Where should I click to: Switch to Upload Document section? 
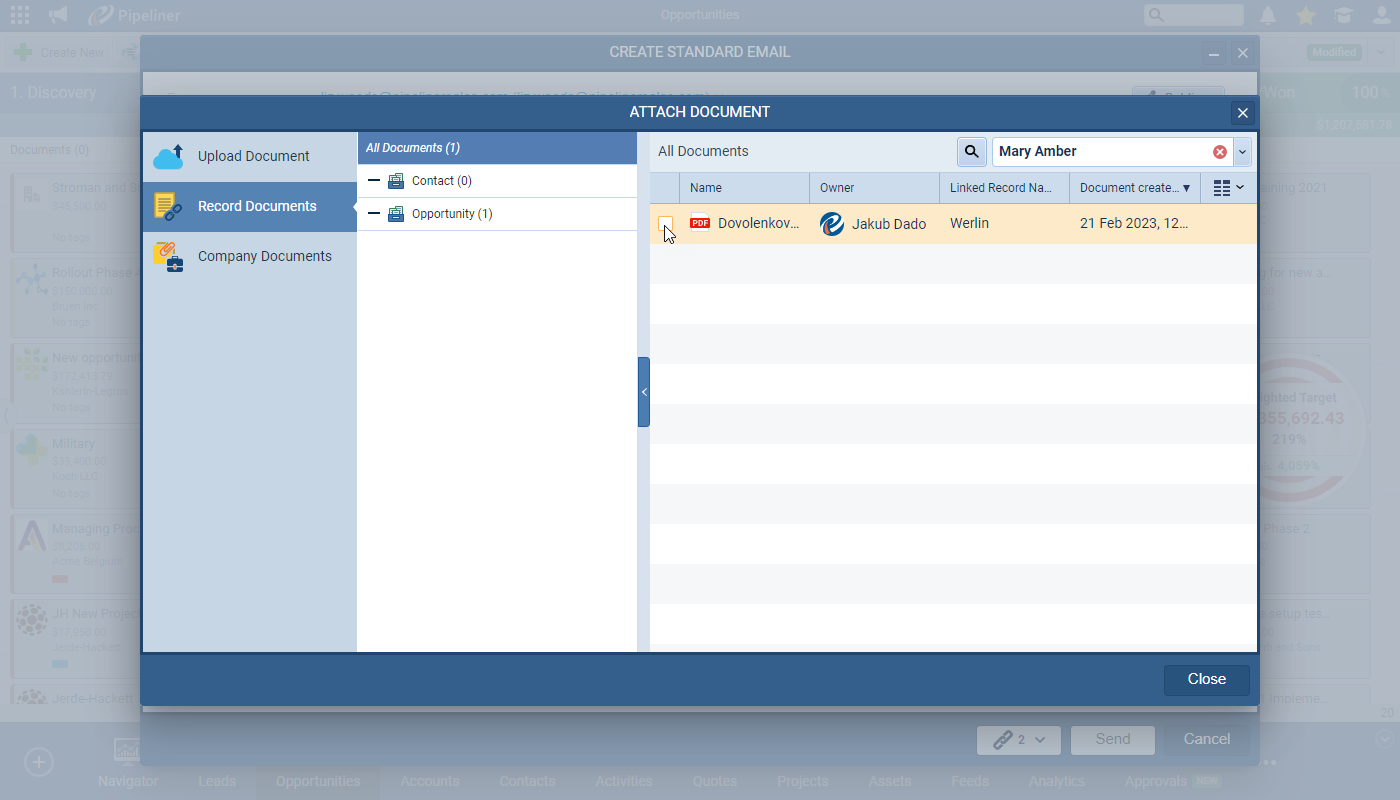pyautogui.click(x=253, y=156)
